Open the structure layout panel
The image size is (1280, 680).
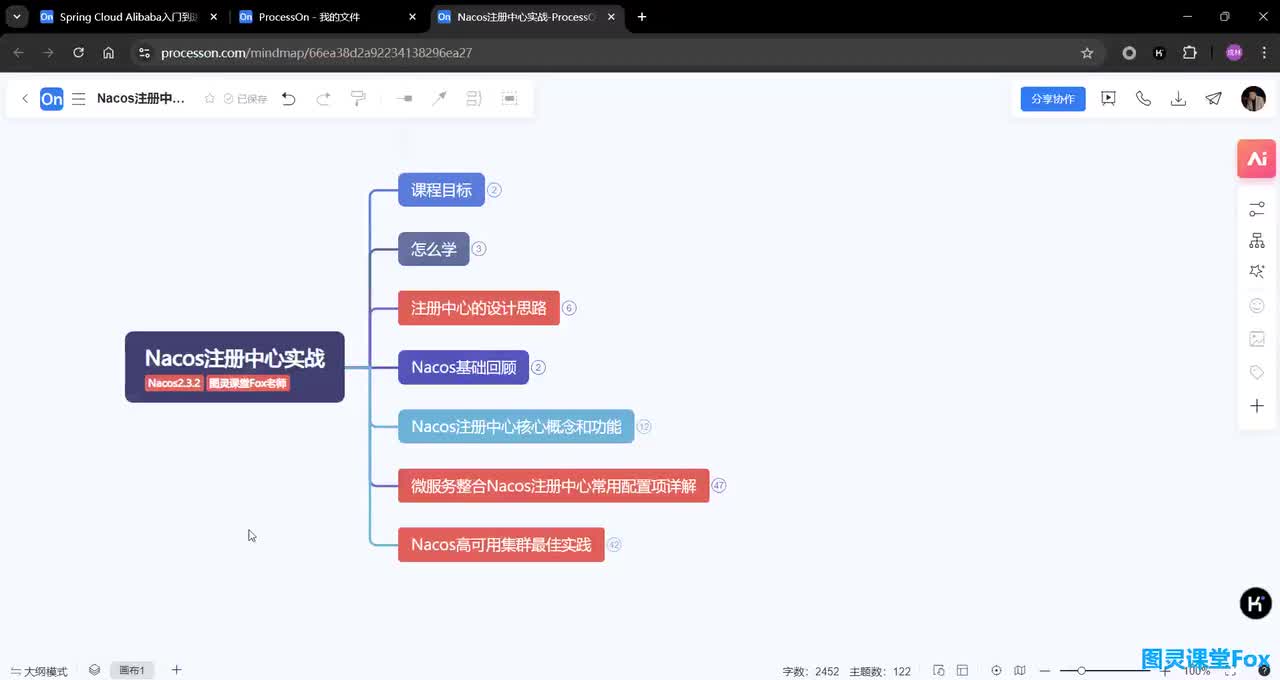click(1257, 241)
